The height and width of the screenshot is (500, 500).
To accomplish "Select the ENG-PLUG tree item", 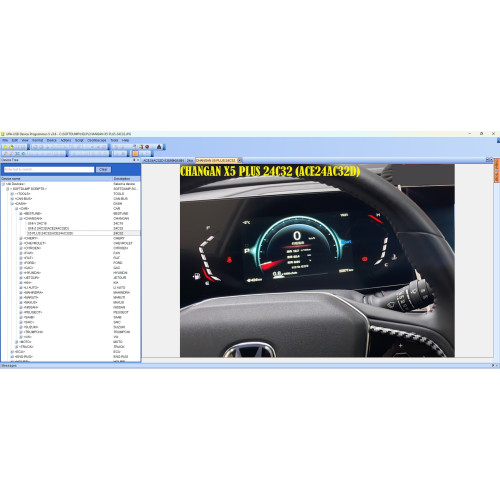I will click(x=24, y=357).
